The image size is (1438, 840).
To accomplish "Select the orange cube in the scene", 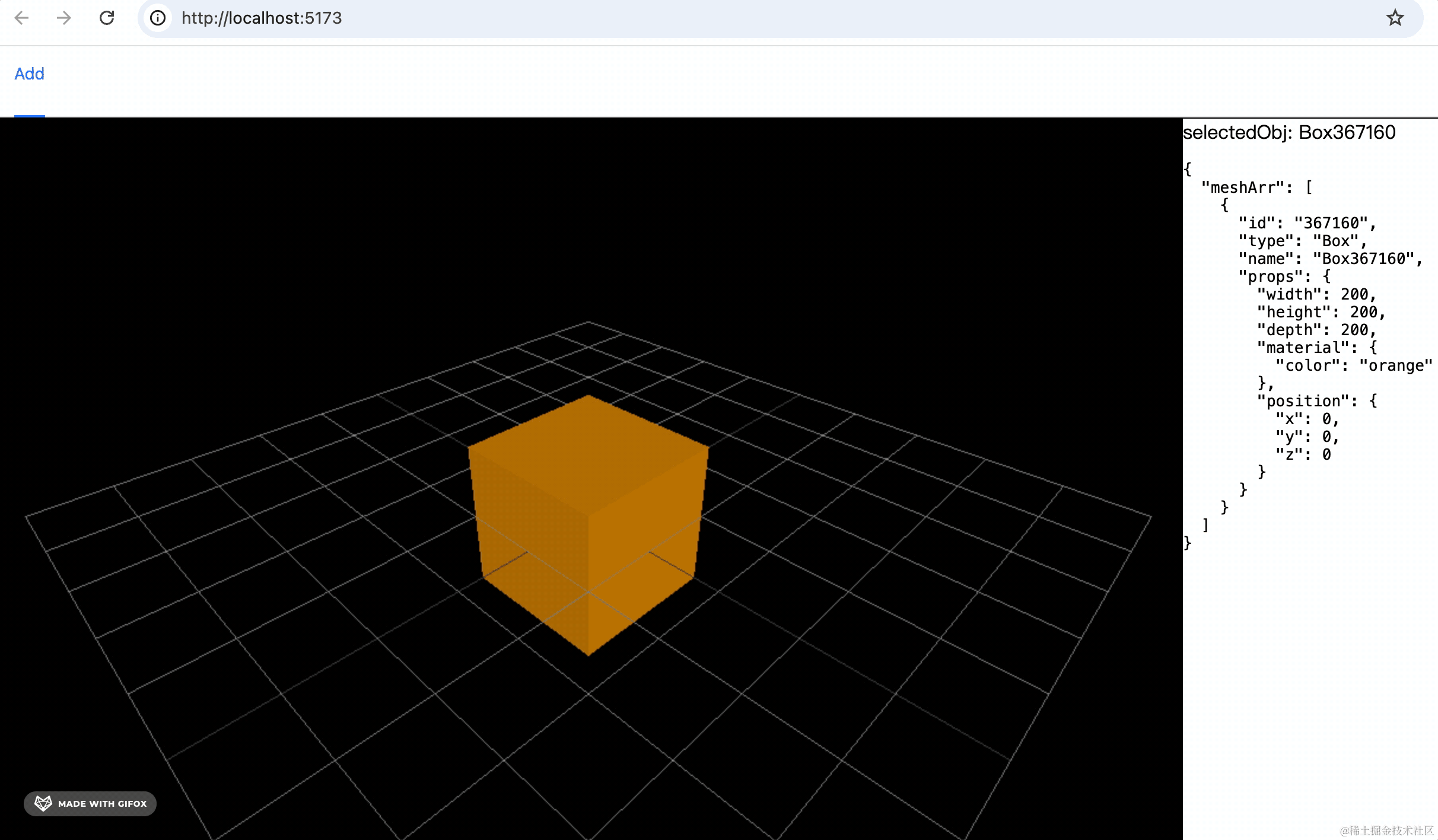I will (x=588, y=525).
